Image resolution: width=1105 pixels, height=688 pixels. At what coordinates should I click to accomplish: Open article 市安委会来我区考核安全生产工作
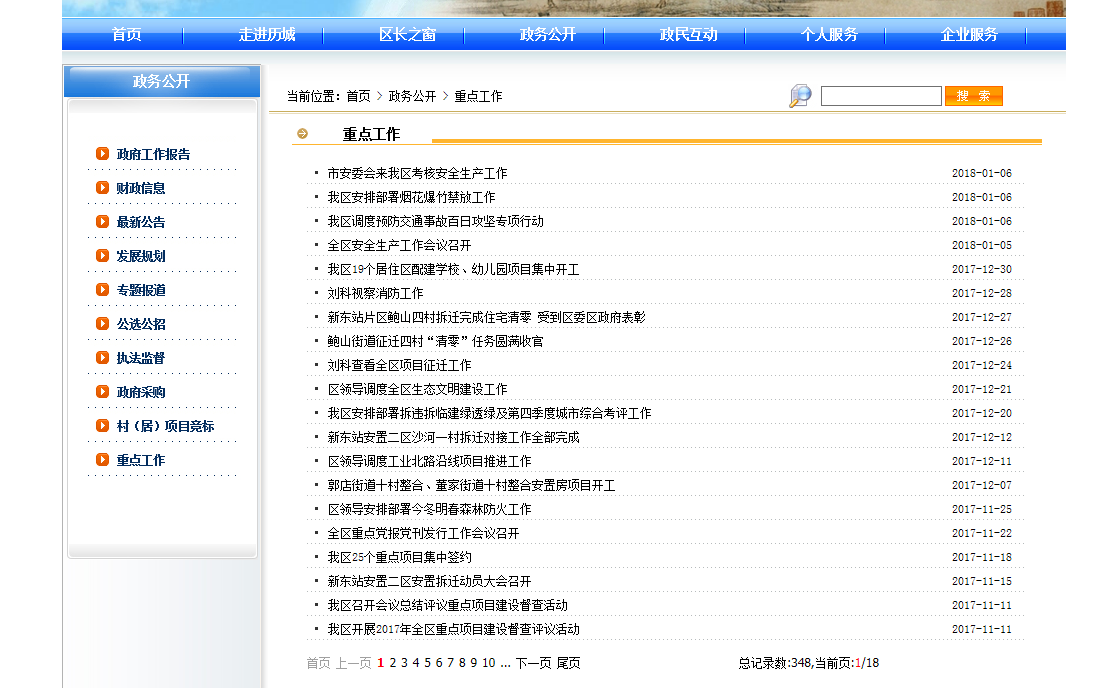click(x=417, y=173)
